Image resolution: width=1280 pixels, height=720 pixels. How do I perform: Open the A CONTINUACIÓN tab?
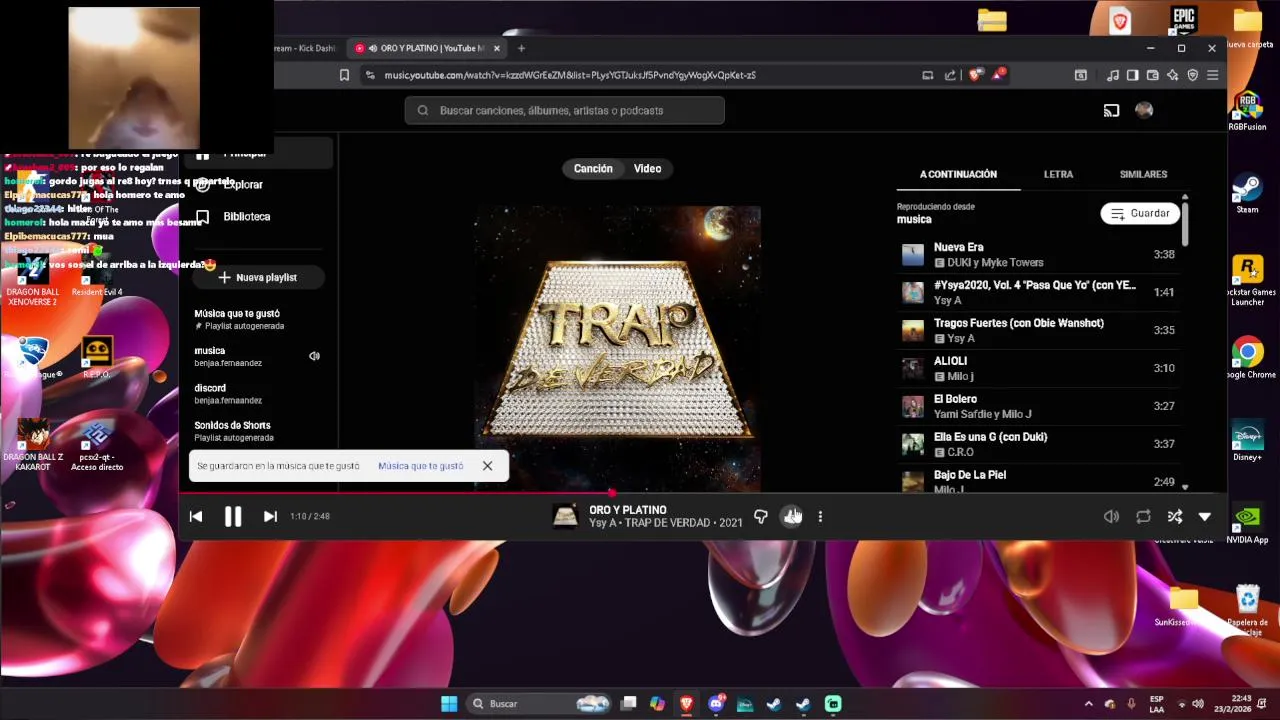coord(958,174)
